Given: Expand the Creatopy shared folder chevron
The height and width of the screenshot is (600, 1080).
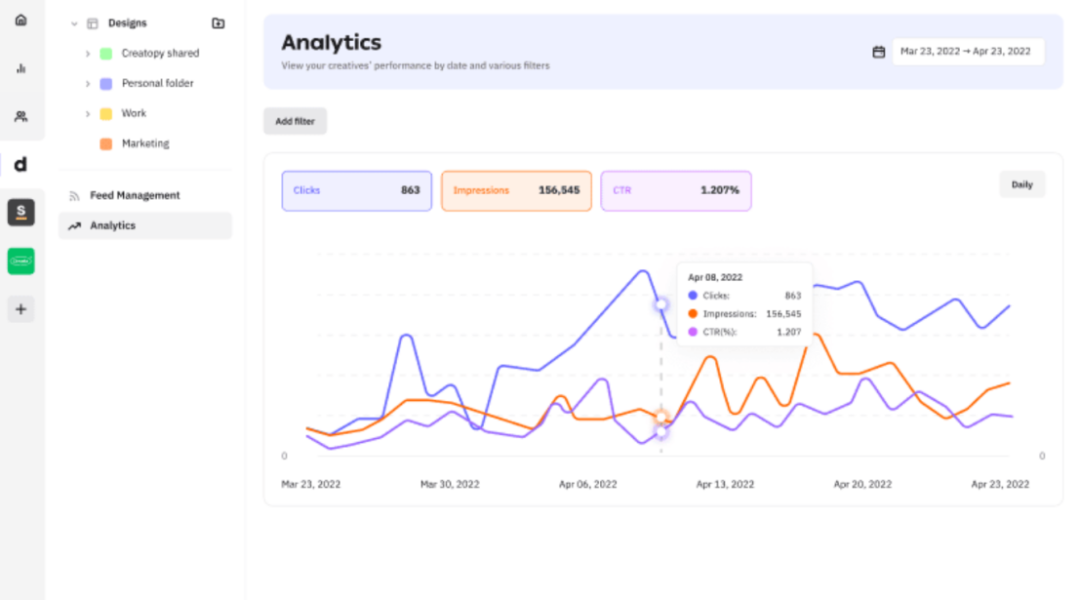Looking at the screenshot, I should [87, 53].
